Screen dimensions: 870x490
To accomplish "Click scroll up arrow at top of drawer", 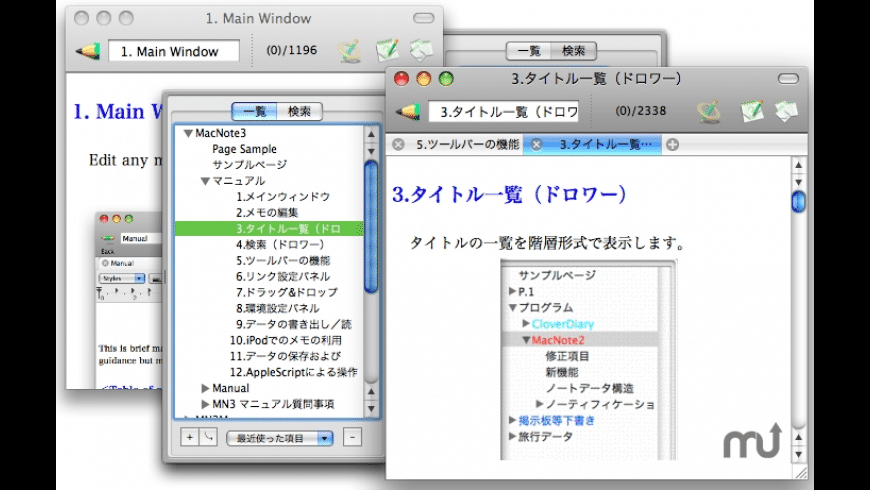I will 371,134.
